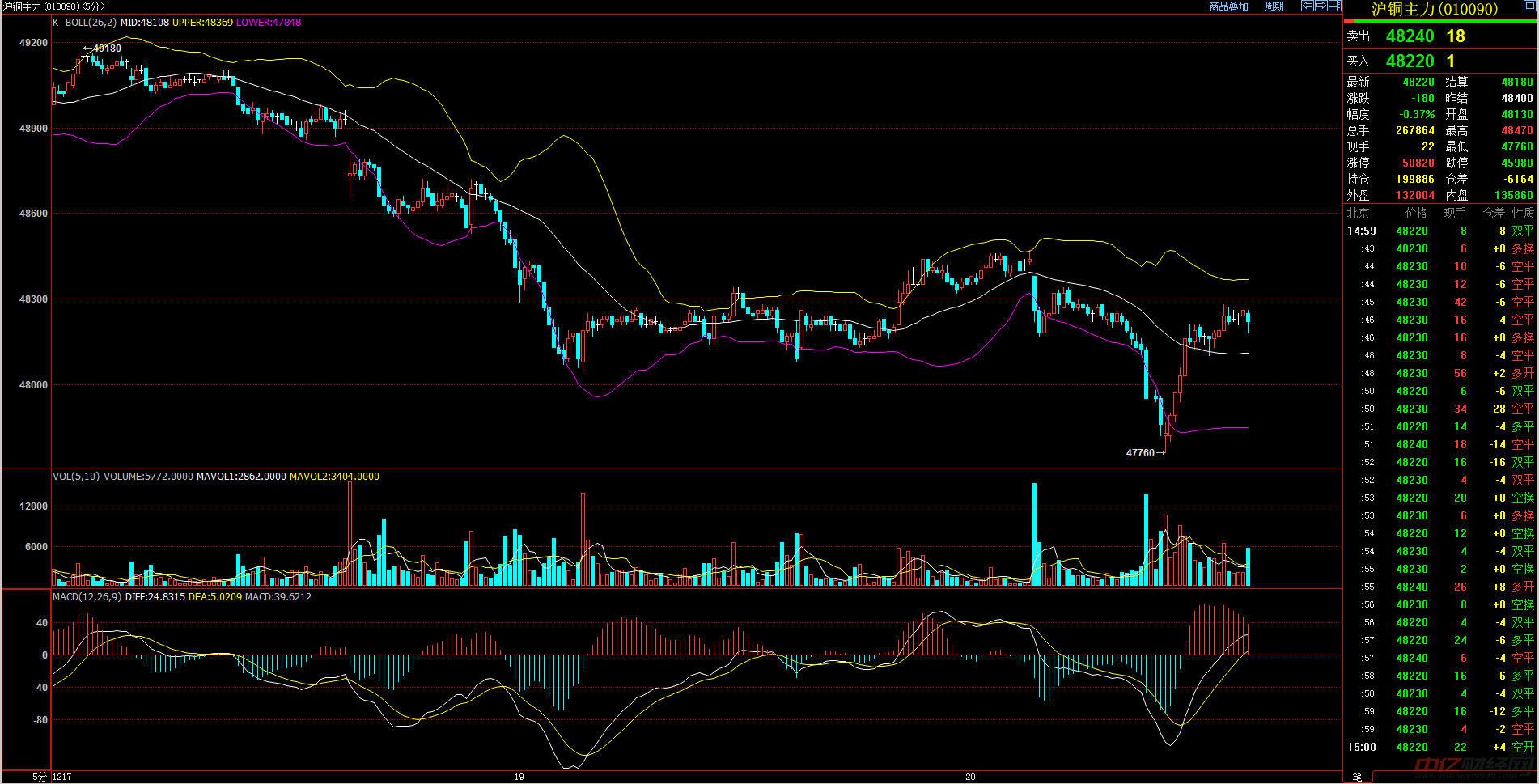Click the 49180 high price marker
The image size is (1539, 784).
coord(107,49)
